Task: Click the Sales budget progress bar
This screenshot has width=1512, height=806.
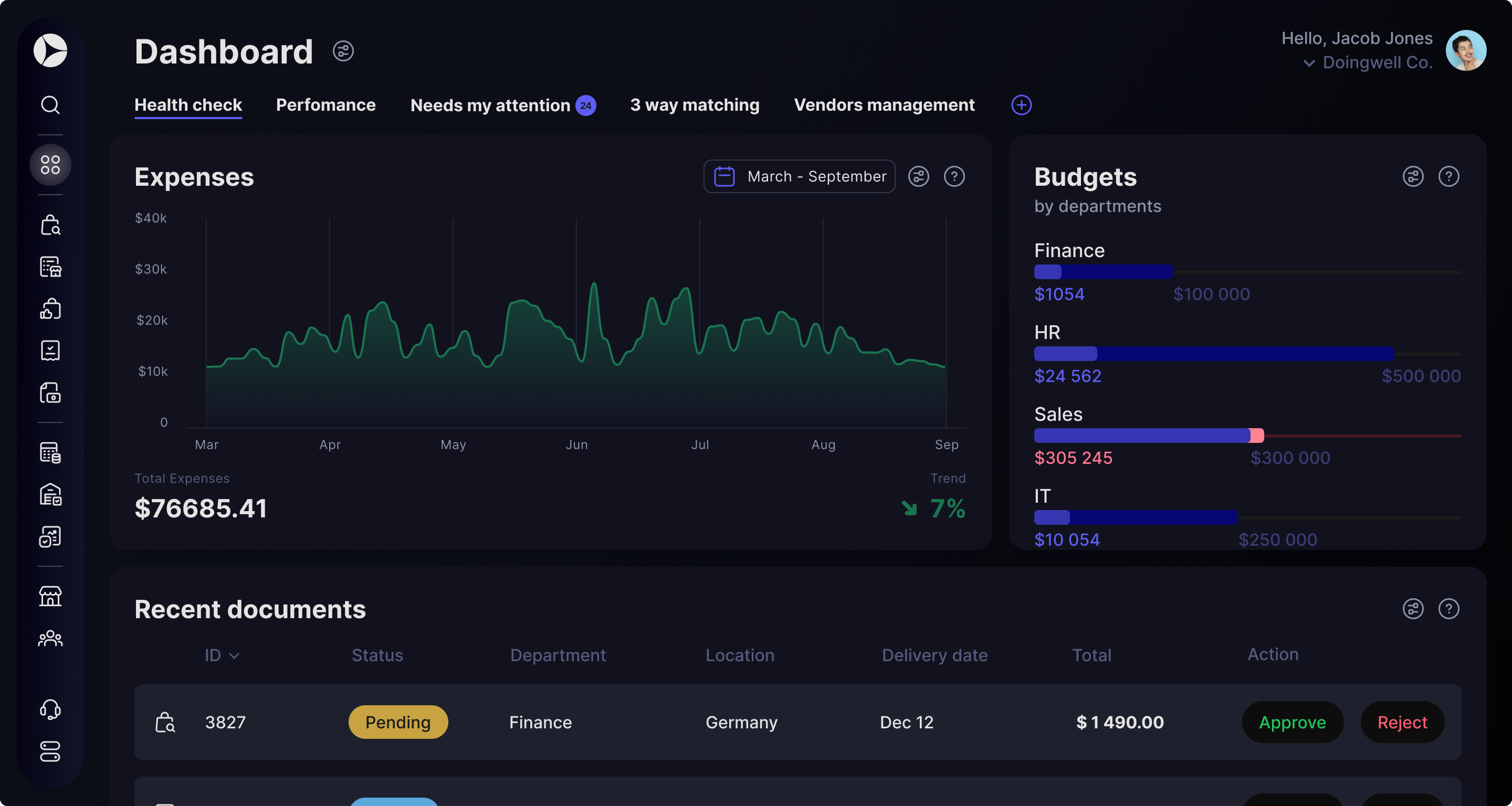Action: pos(1247,436)
